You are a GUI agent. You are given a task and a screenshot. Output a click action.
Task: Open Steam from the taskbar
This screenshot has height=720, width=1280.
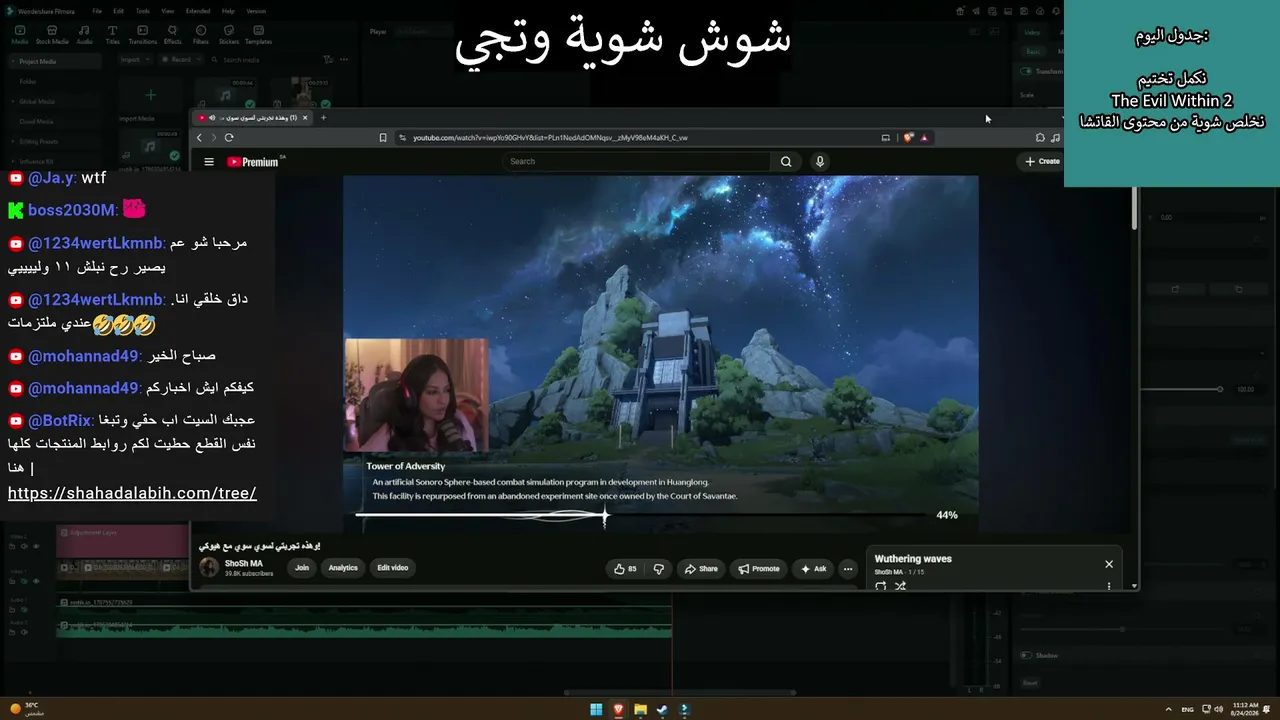pos(662,709)
